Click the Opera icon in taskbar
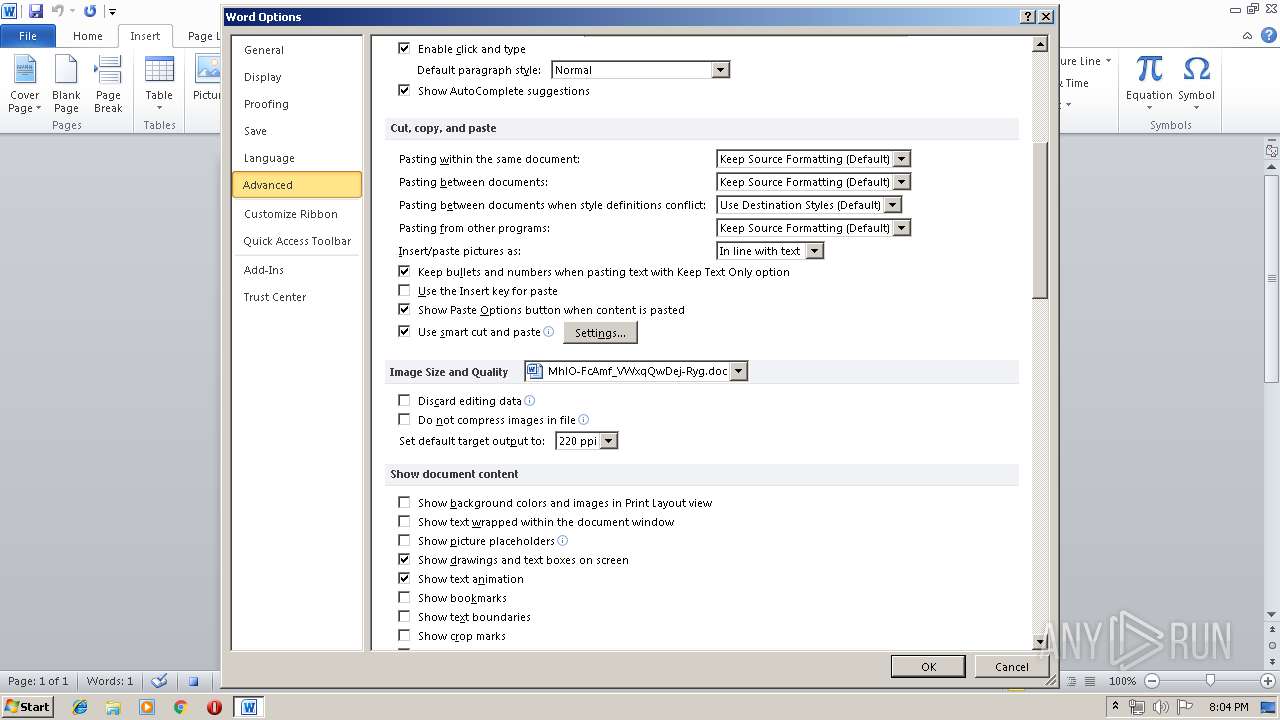The width and height of the screenshot is (1280, 720). coord(214,707)
